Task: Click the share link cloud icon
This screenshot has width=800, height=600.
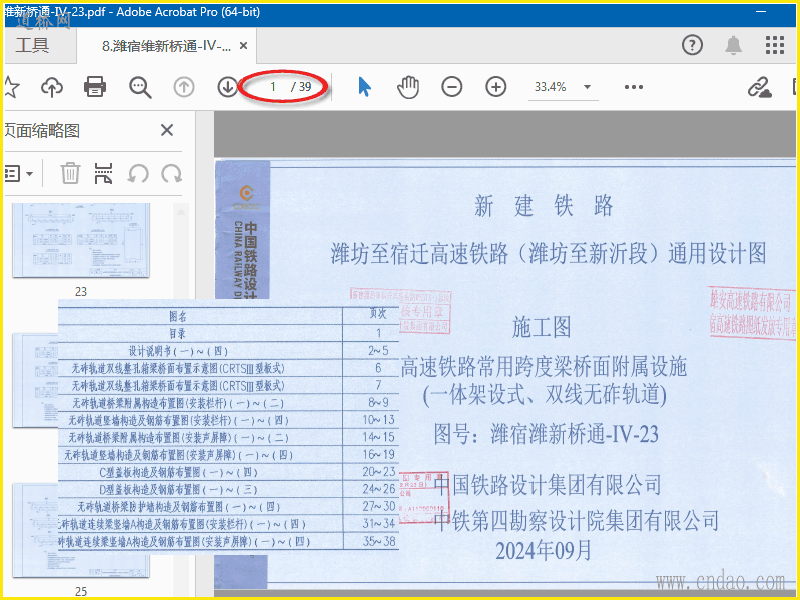Action: click(759, 87)
